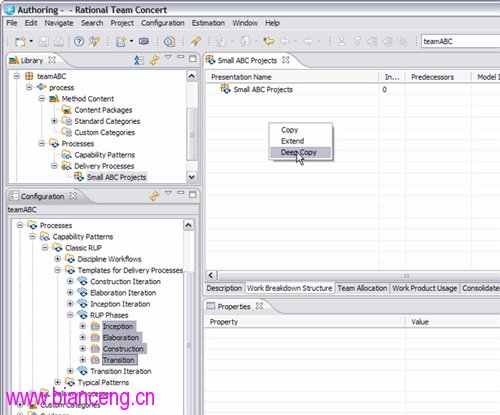Select Content Packages in the Library tree

pyautogui.click(x=103, y=110)
